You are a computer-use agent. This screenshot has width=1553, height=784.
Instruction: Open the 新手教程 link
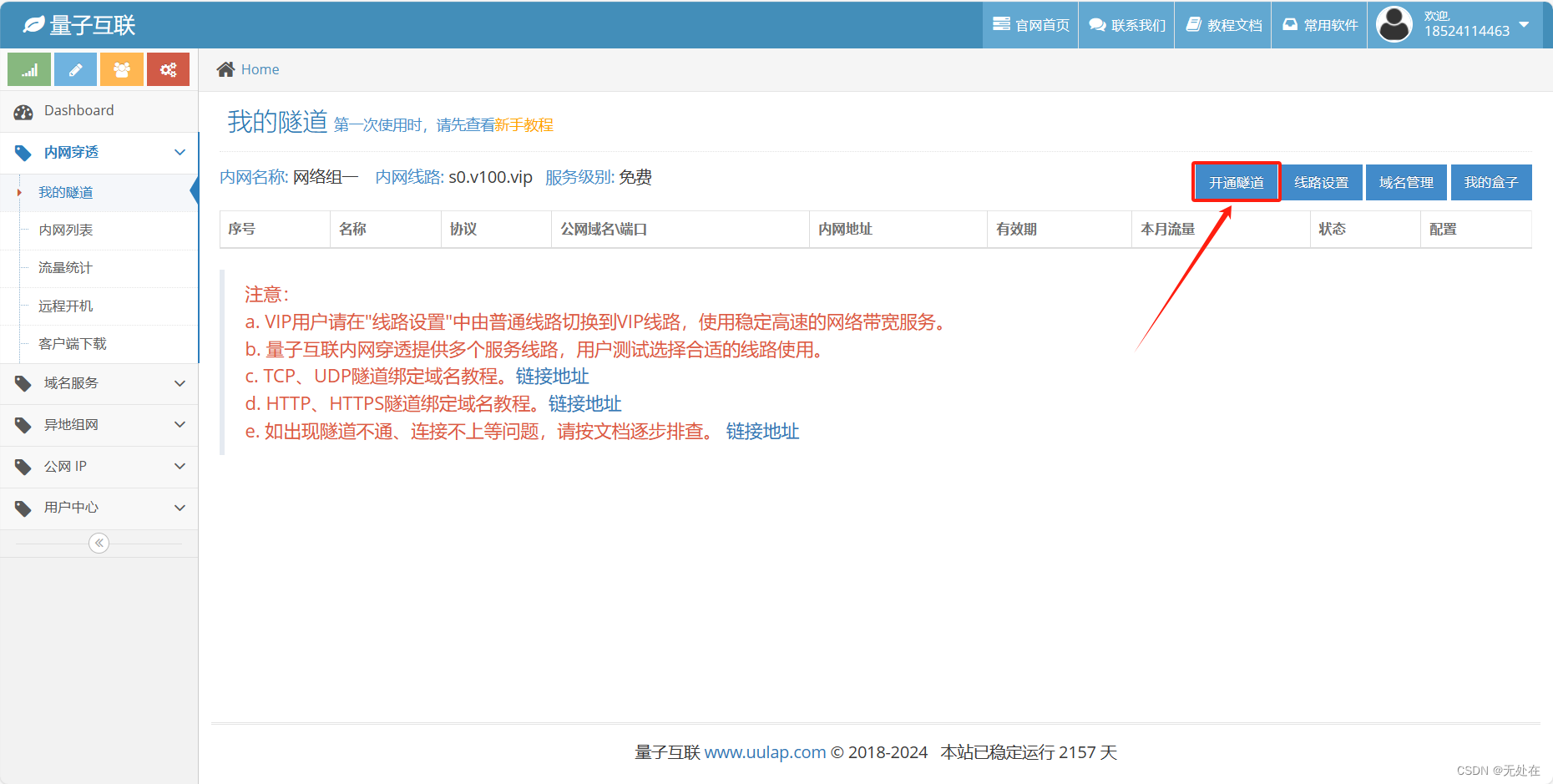pyautogui.click(x=524, y=125)
